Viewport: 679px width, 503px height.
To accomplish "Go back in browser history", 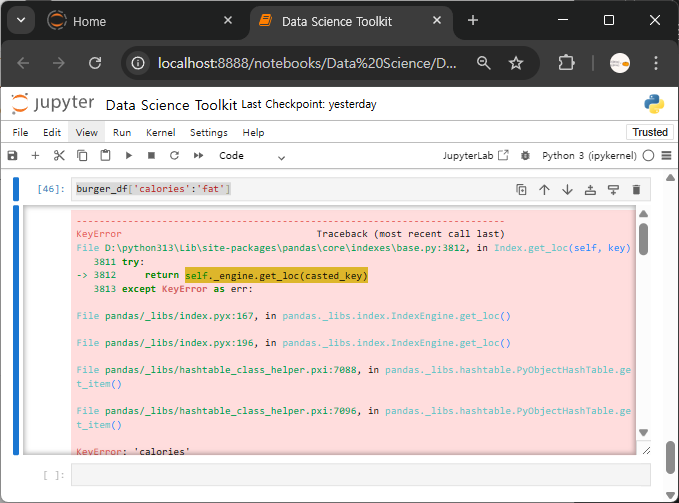I will click(23, 63).
